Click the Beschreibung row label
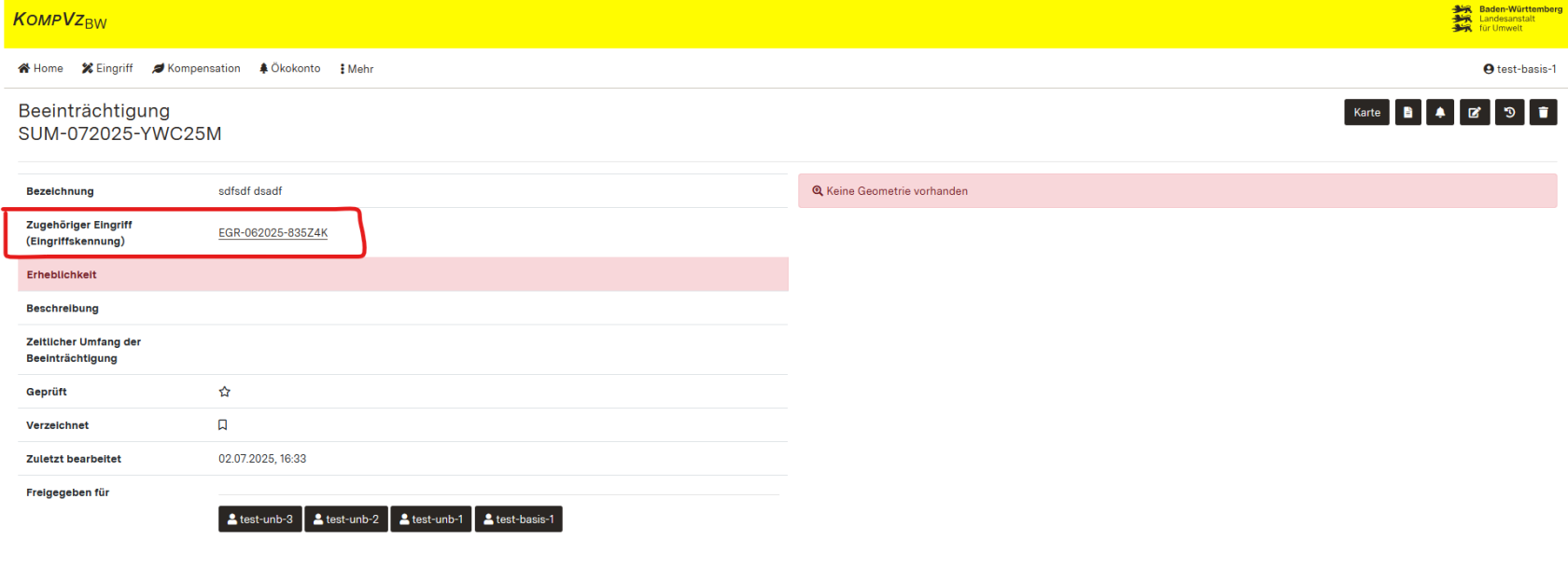1568x582 pixels. tap(63, 309)
